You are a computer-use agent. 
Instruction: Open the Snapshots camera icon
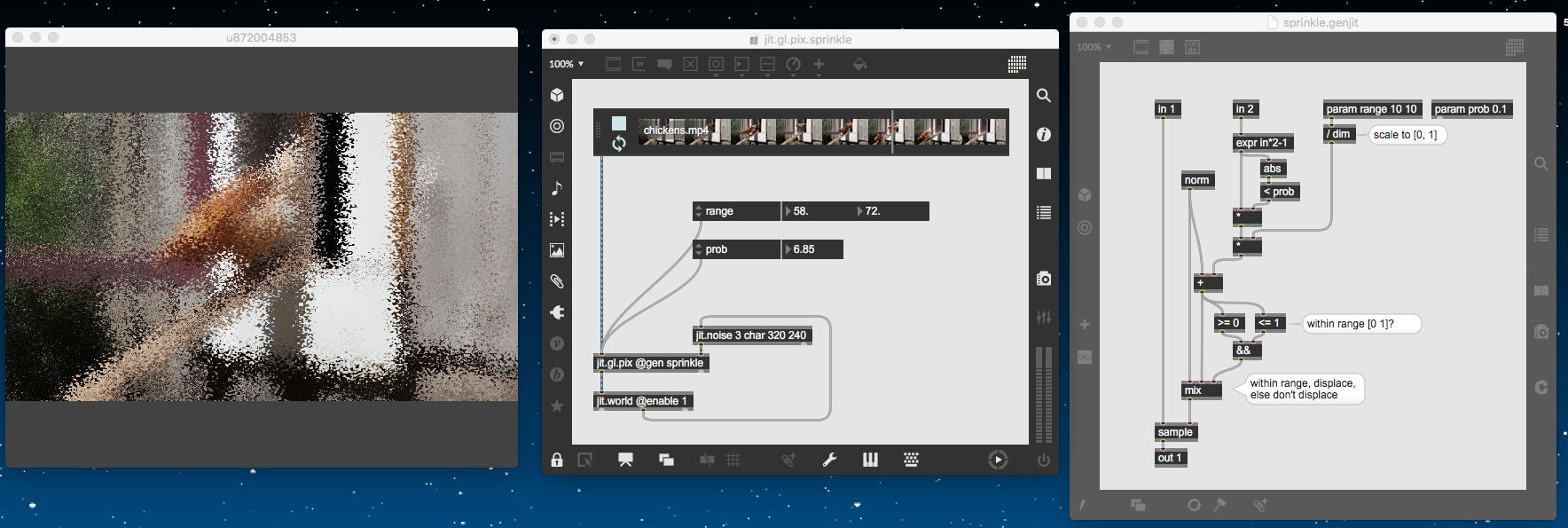click(1044, 279)
